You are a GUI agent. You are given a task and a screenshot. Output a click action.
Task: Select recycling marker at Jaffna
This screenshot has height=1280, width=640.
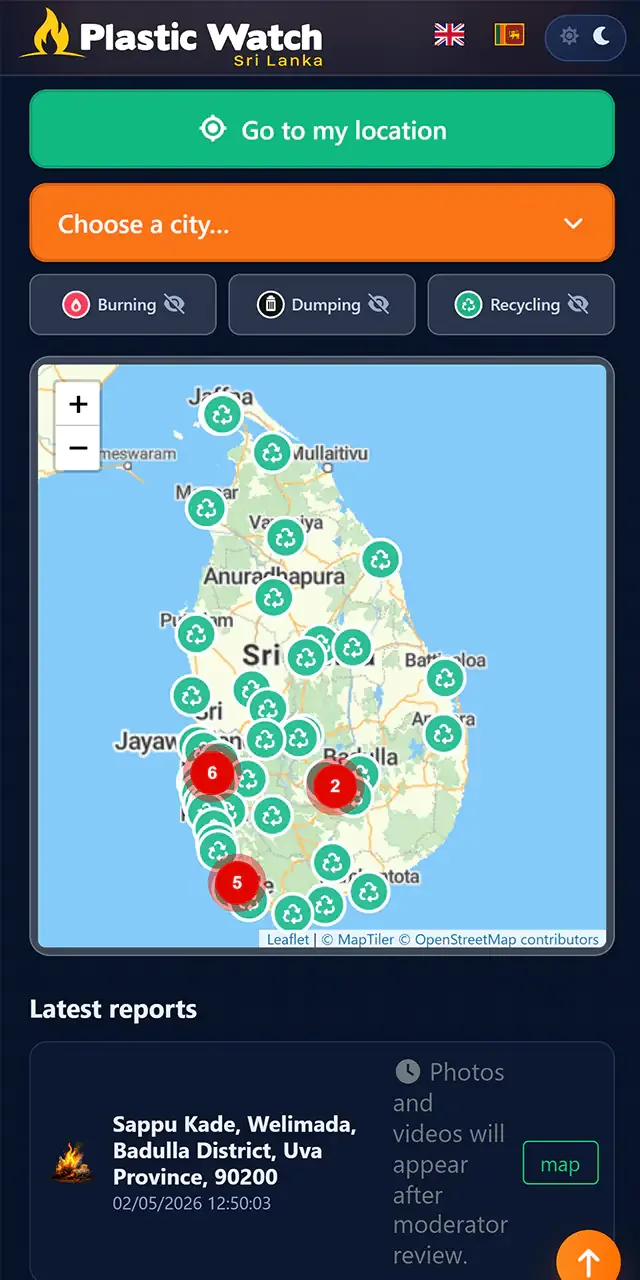tap(222, 414)
